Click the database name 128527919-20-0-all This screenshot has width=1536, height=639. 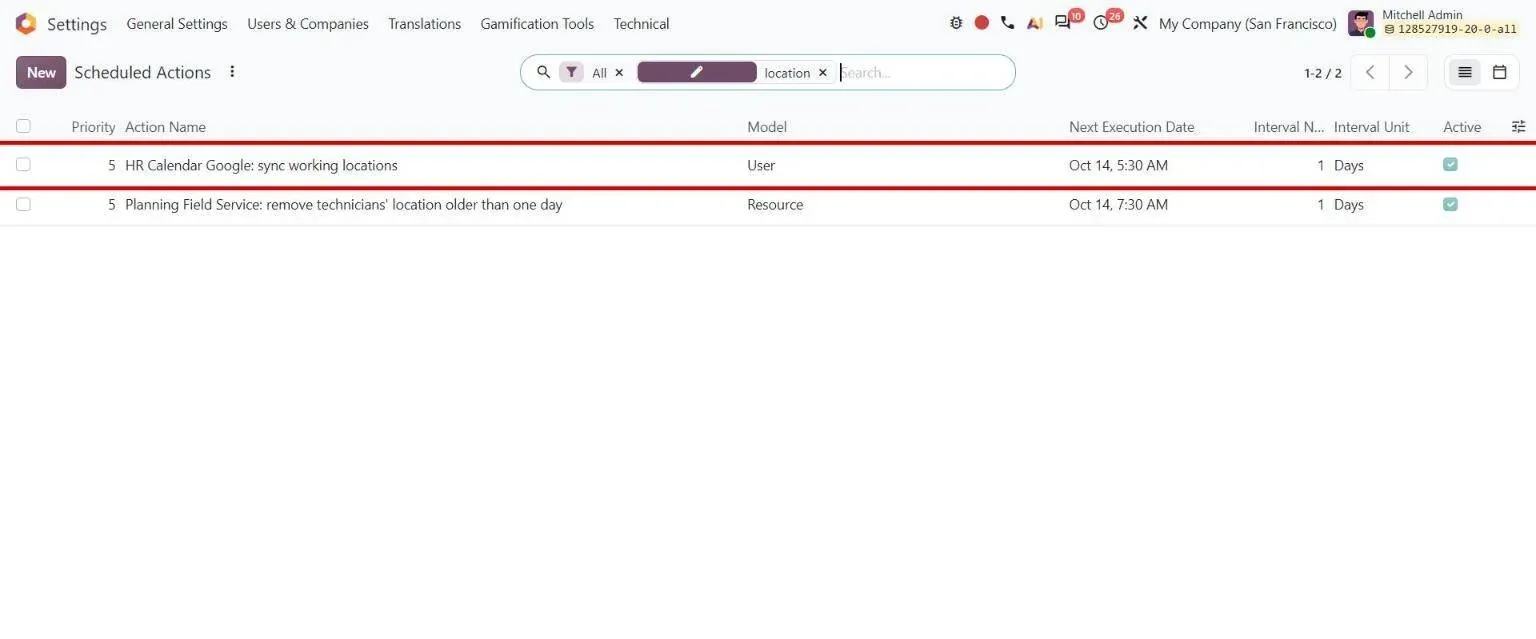[1450, 30]
